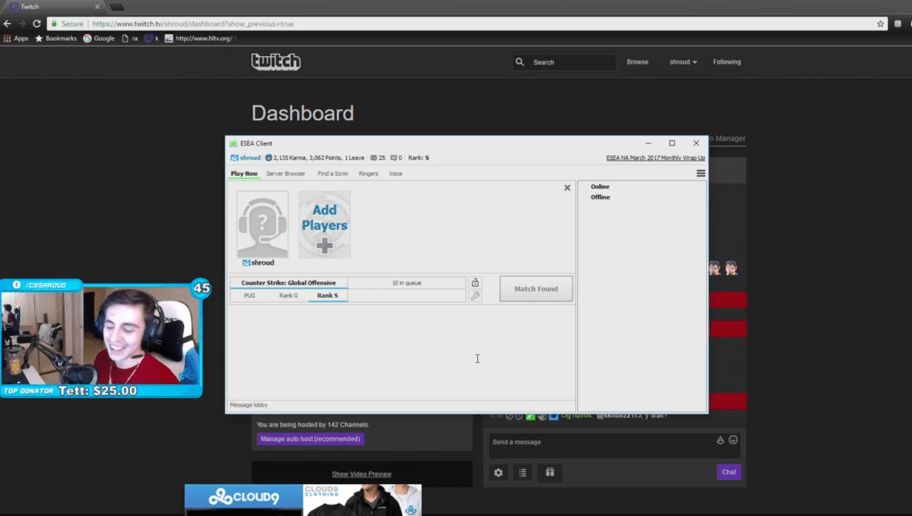This screenshot has height=516, width=912.
Task: Open the Ringers tab
Action: point(368,173)
